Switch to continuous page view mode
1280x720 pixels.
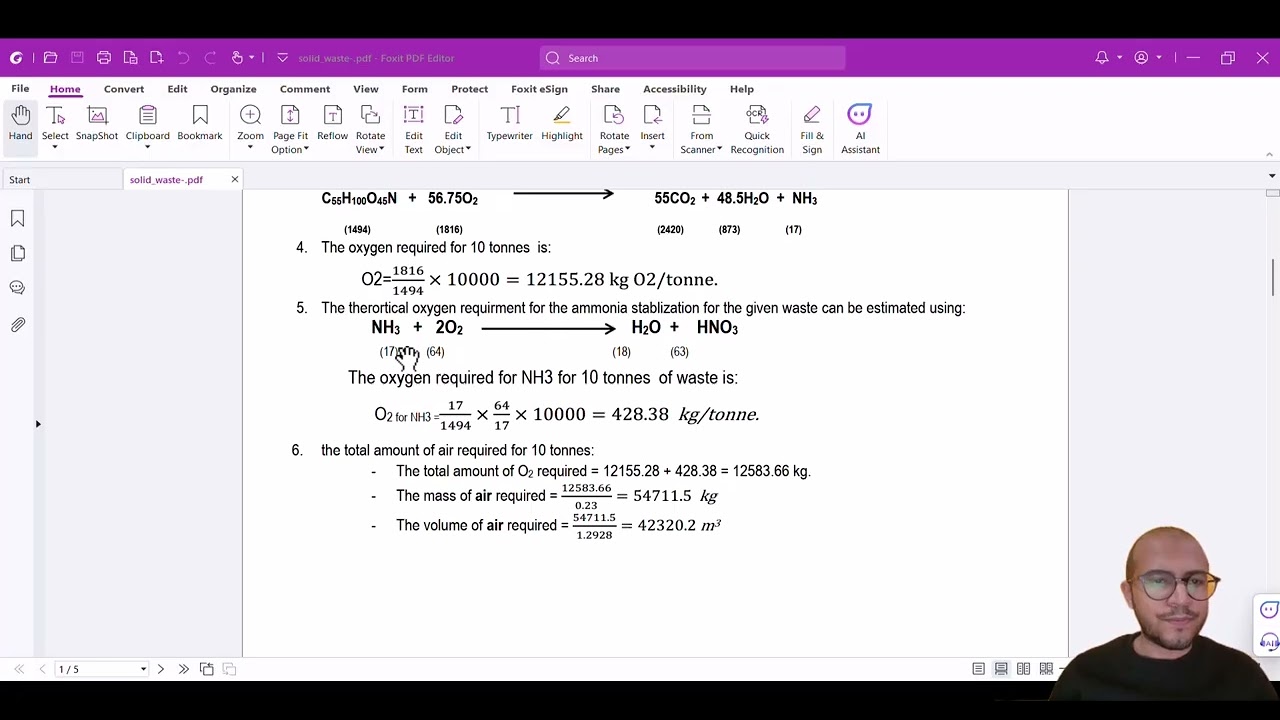point(1001,669)
